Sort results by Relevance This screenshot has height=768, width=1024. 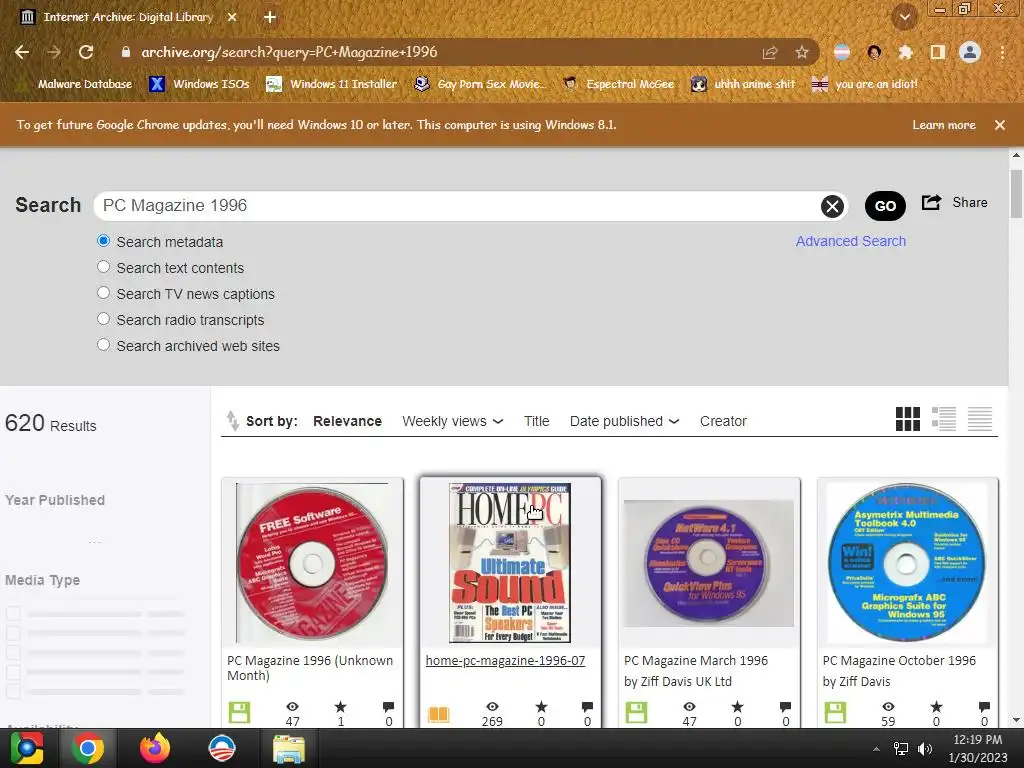(347, 421)
